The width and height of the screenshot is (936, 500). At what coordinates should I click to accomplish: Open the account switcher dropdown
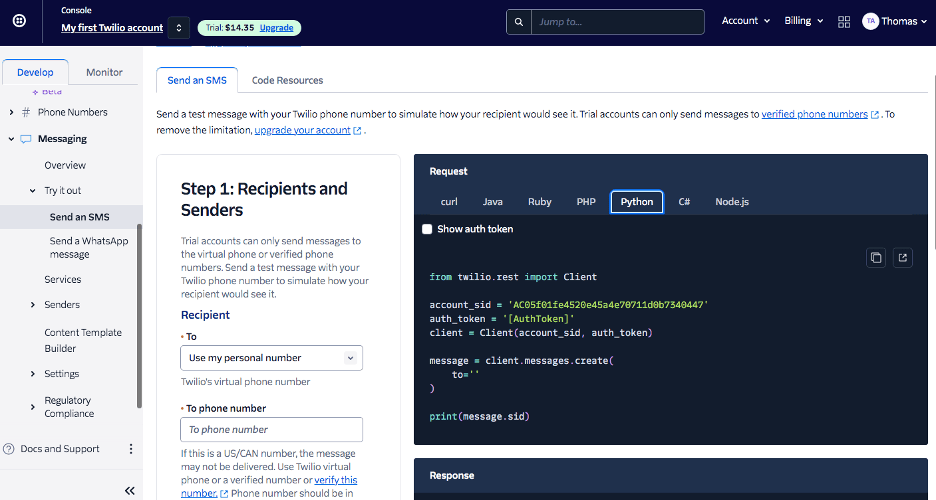[178, 28]
